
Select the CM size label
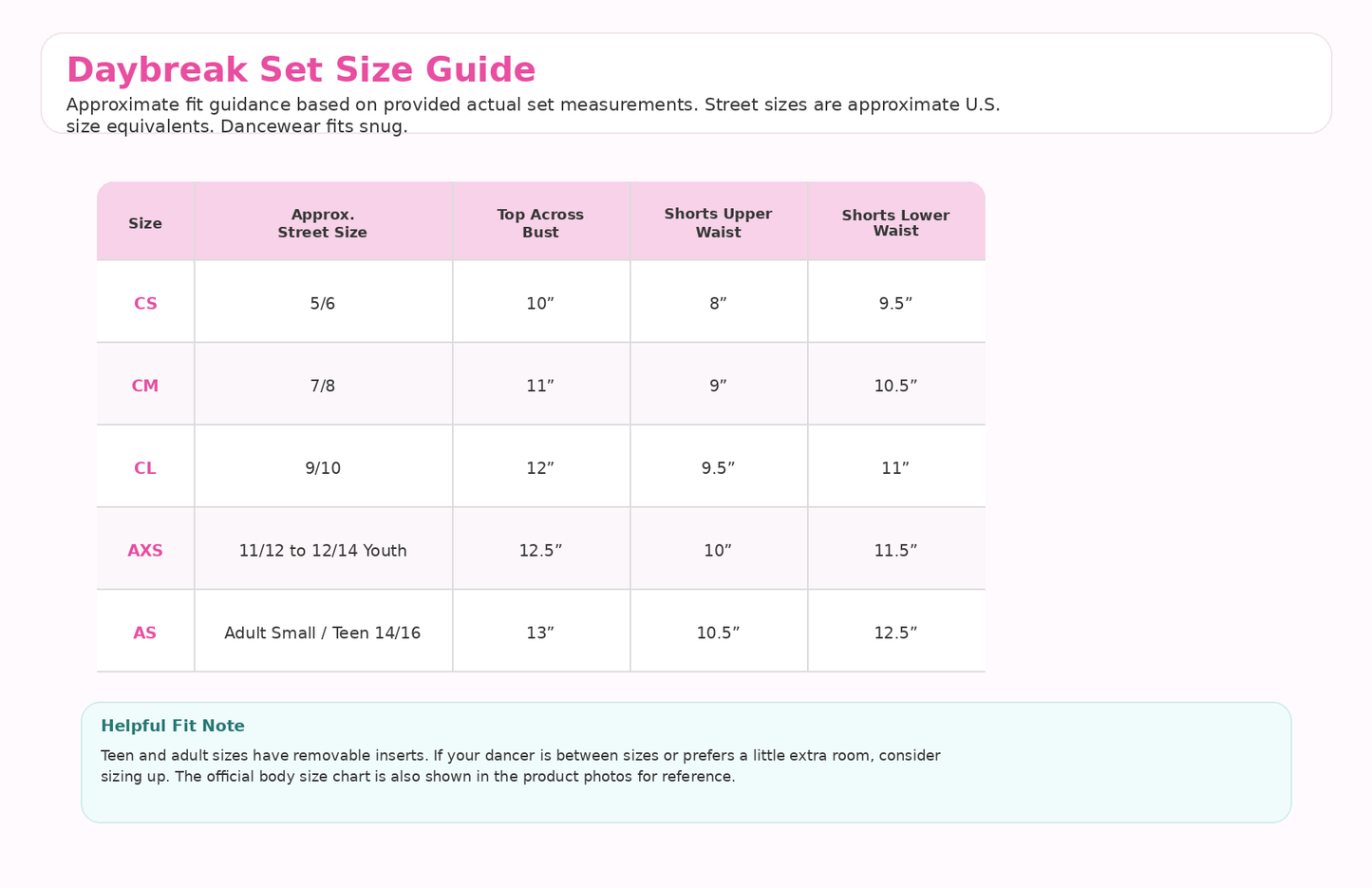(x=145, y=387)
